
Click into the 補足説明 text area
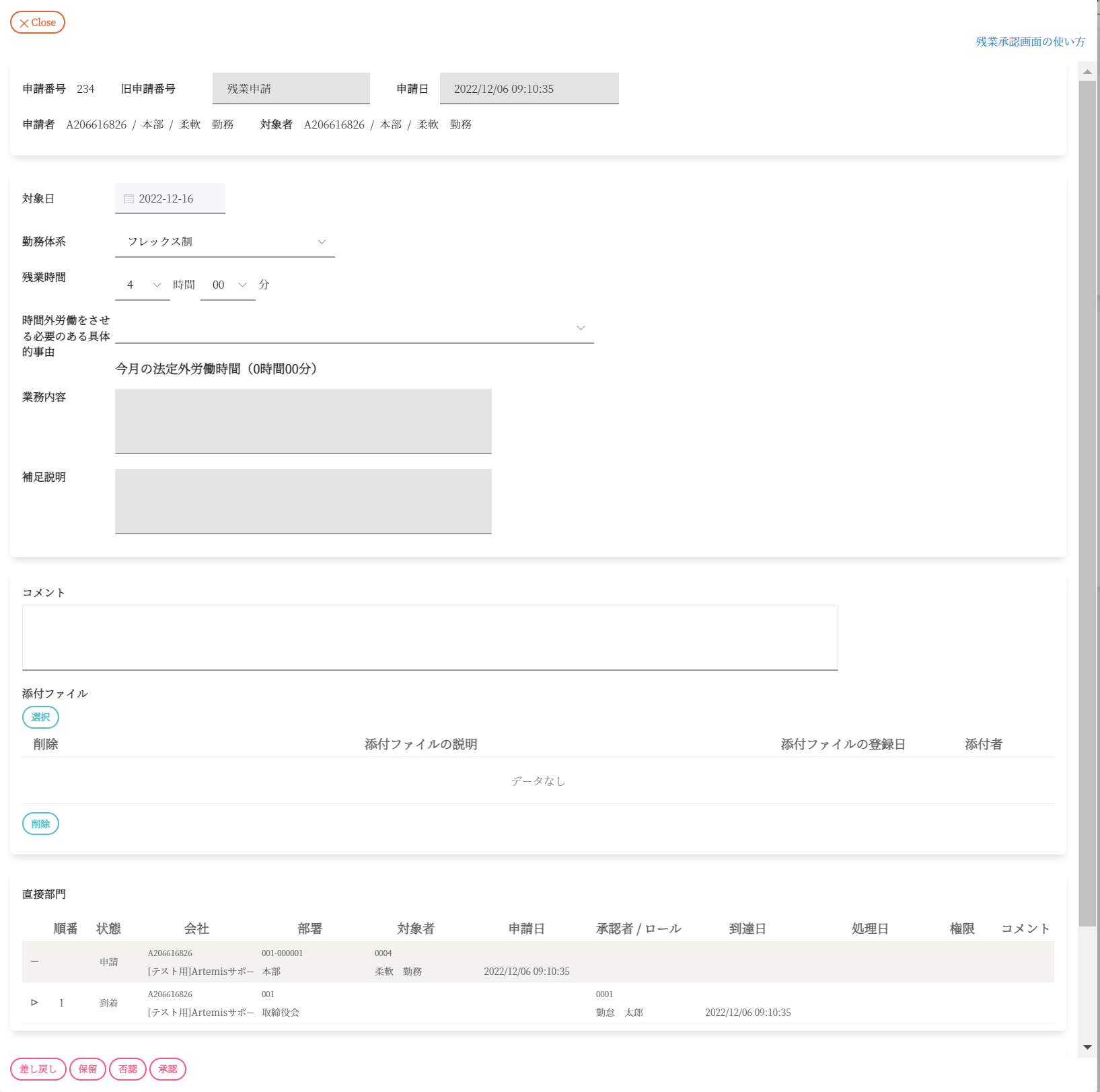click(x=303, y=501)
